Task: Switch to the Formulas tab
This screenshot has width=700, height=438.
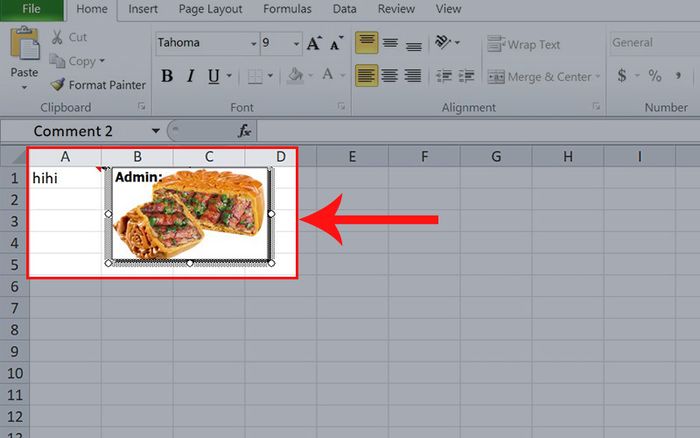Action: click(x=287, y=9)
